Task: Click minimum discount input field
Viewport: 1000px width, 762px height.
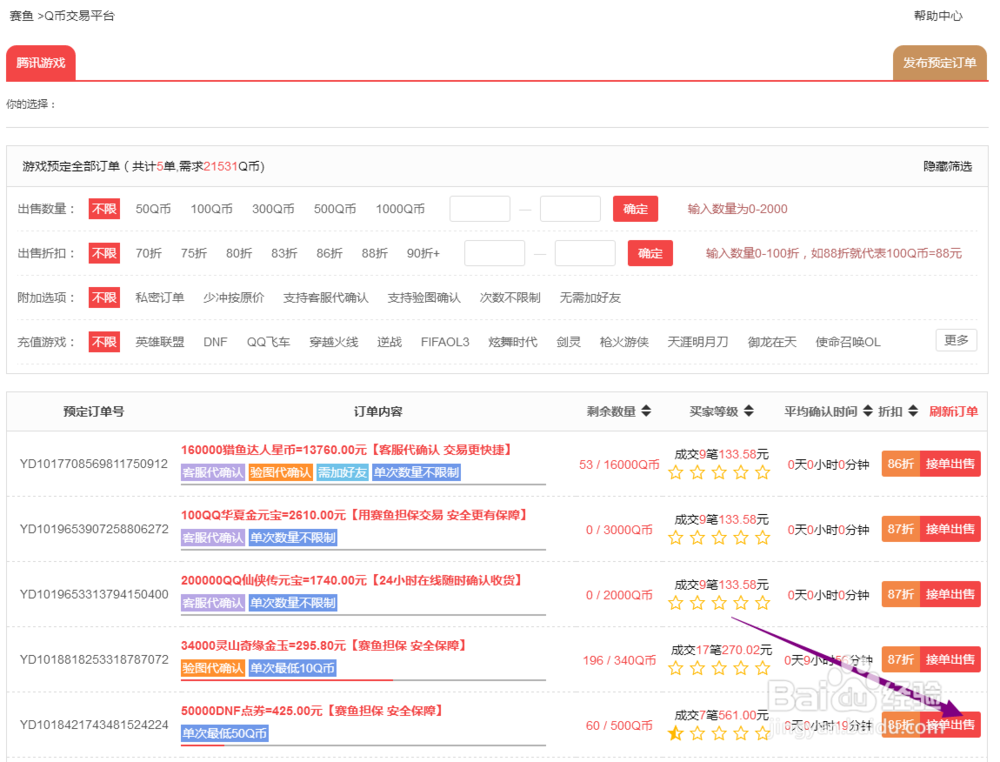Action: (494, 253)
